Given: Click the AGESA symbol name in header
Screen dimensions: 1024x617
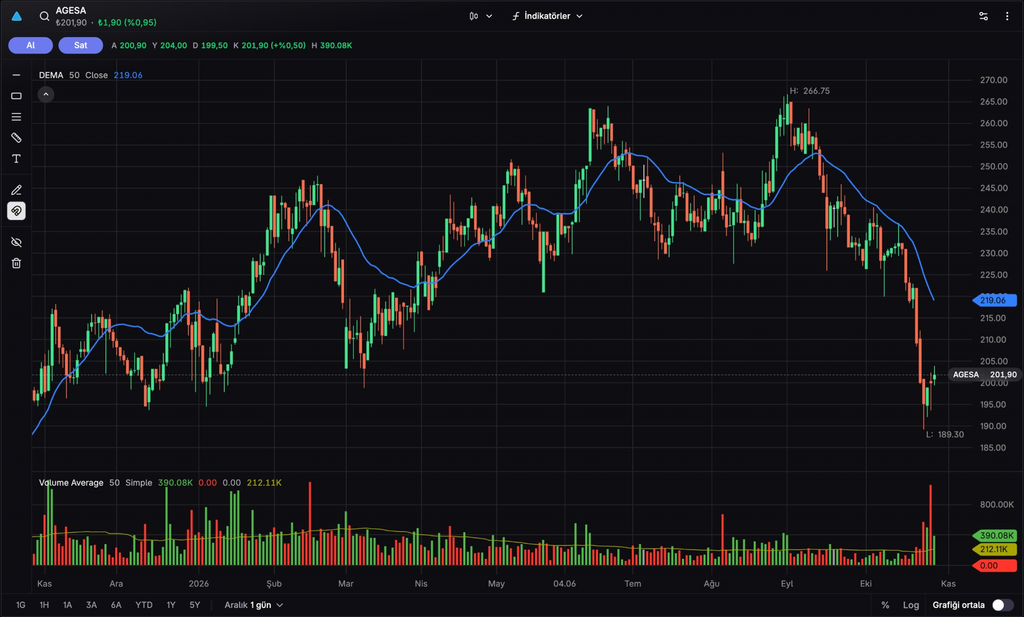Looking at the screenshot, I should pyautogui.click(x=71, y=10).
